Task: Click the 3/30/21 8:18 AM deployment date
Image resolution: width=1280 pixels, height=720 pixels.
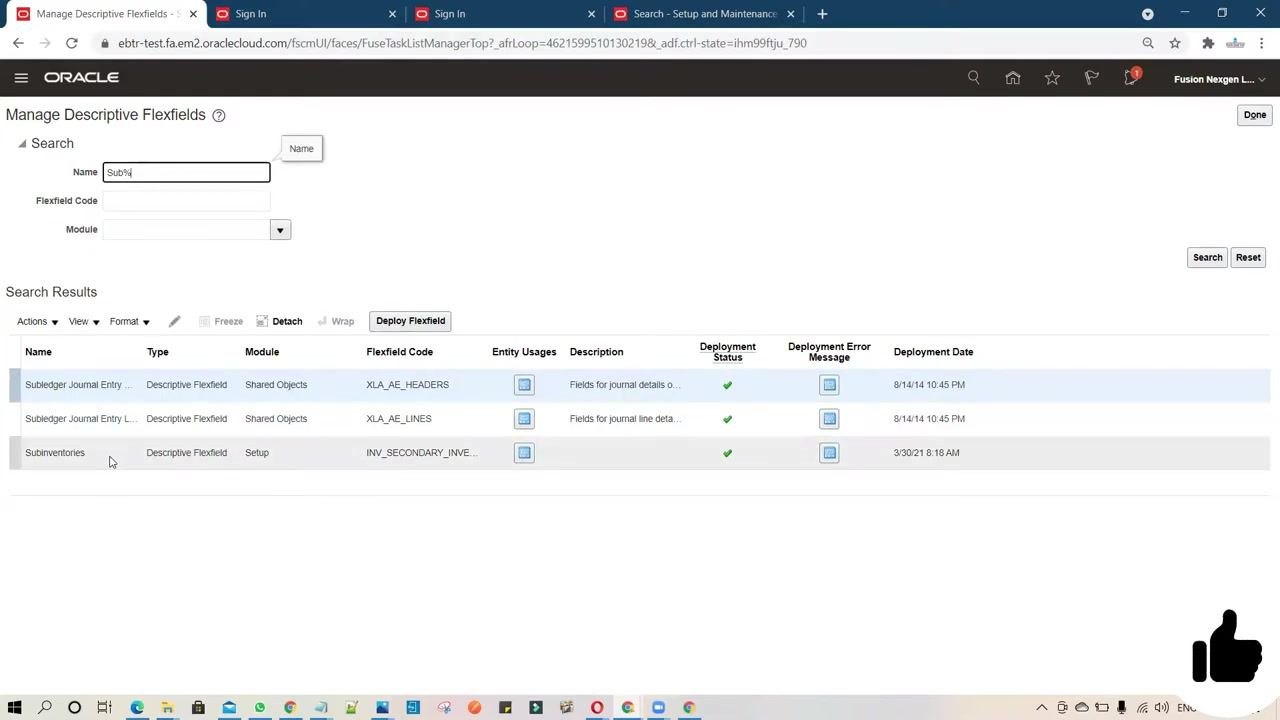Action: pyautogui.click(x=926, y=453)
